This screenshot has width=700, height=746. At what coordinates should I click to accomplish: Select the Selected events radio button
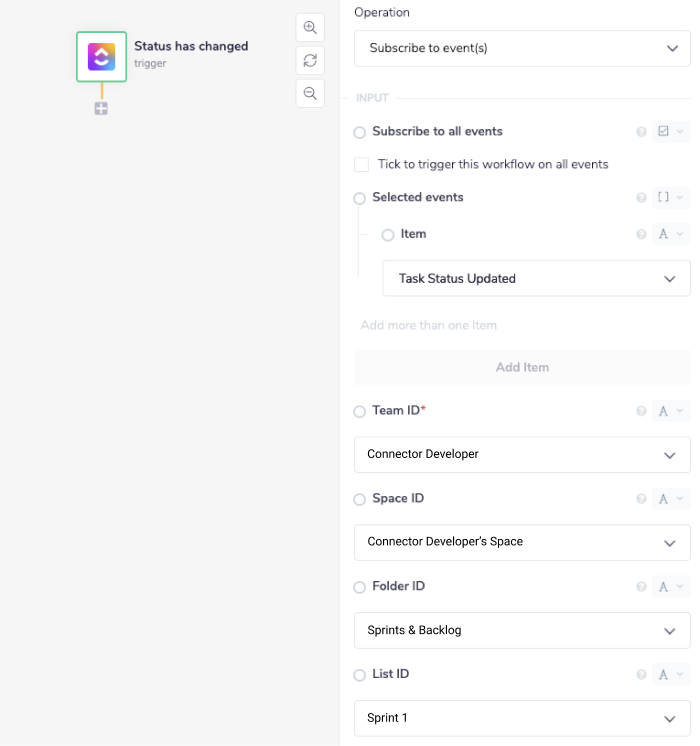tap(360, 198)
